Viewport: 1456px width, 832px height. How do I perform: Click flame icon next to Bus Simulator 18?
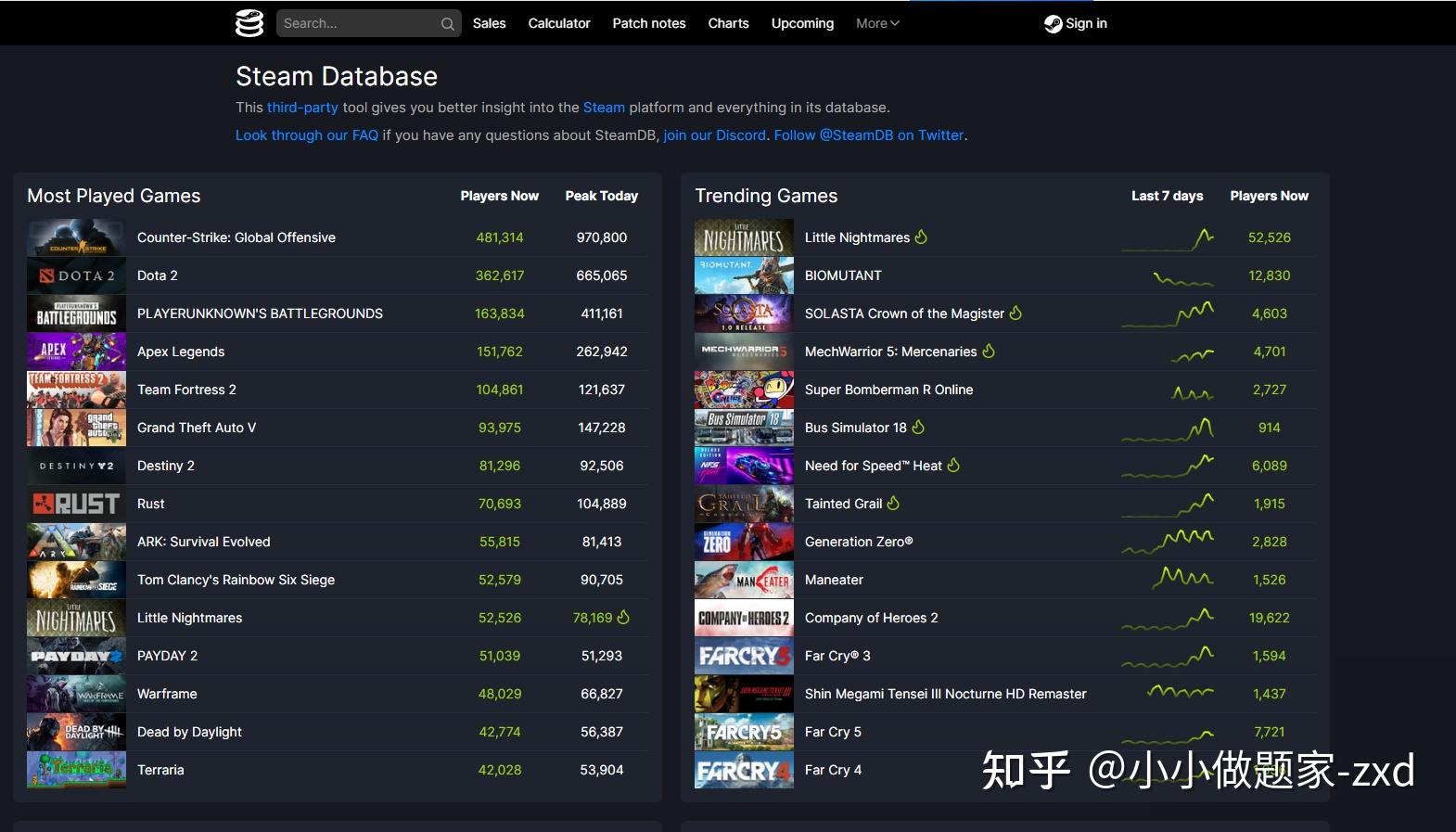(x=918, y=427)
